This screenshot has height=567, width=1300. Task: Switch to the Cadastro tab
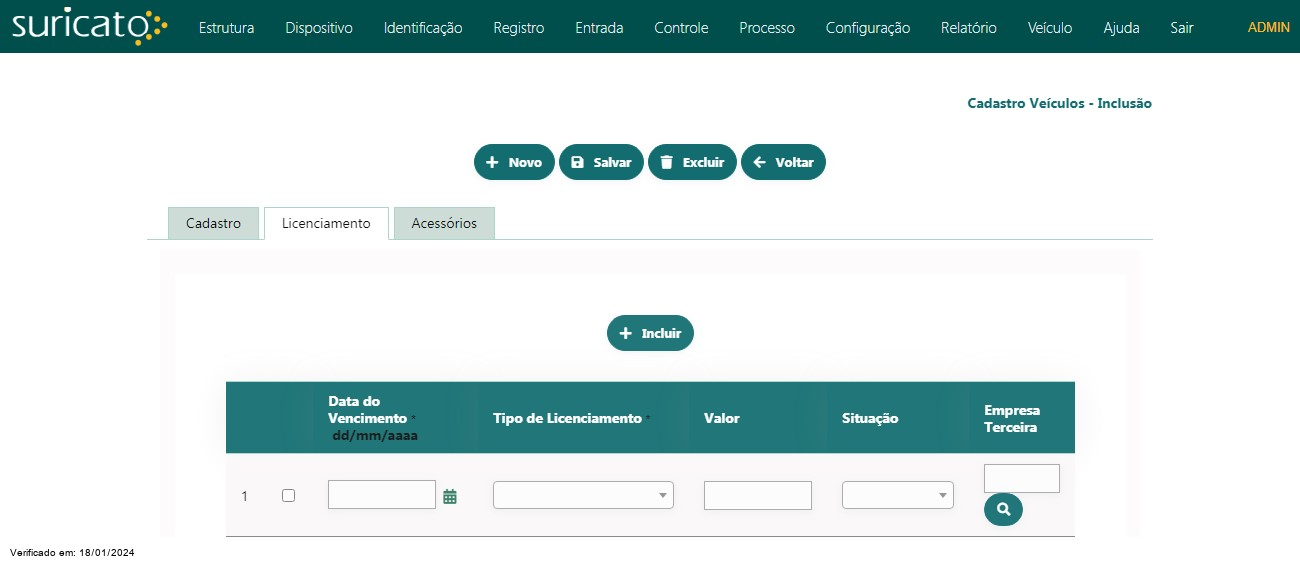pyautogui.click(x=213, y=224)
